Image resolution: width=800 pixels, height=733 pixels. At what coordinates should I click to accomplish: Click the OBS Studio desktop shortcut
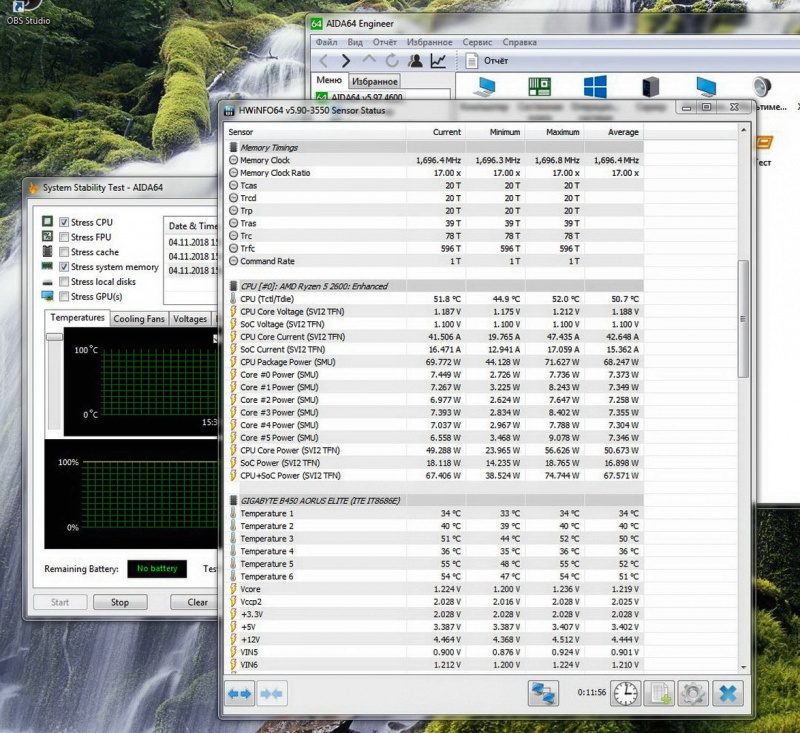point(28,12)
